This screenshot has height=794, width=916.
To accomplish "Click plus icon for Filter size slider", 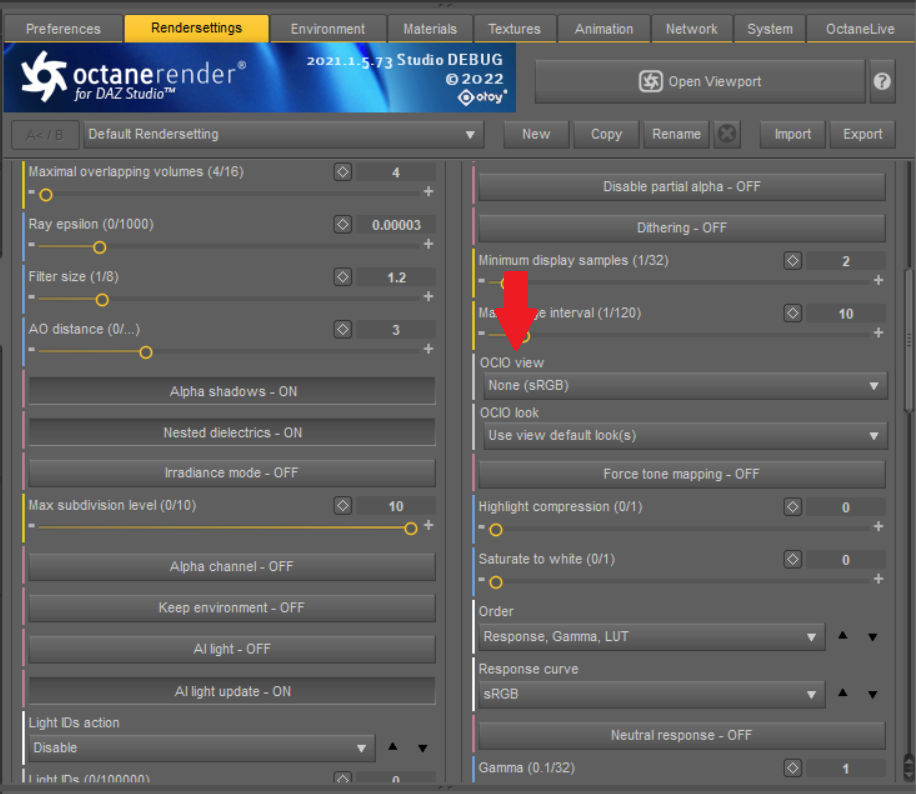I will (x=428, y=297).
